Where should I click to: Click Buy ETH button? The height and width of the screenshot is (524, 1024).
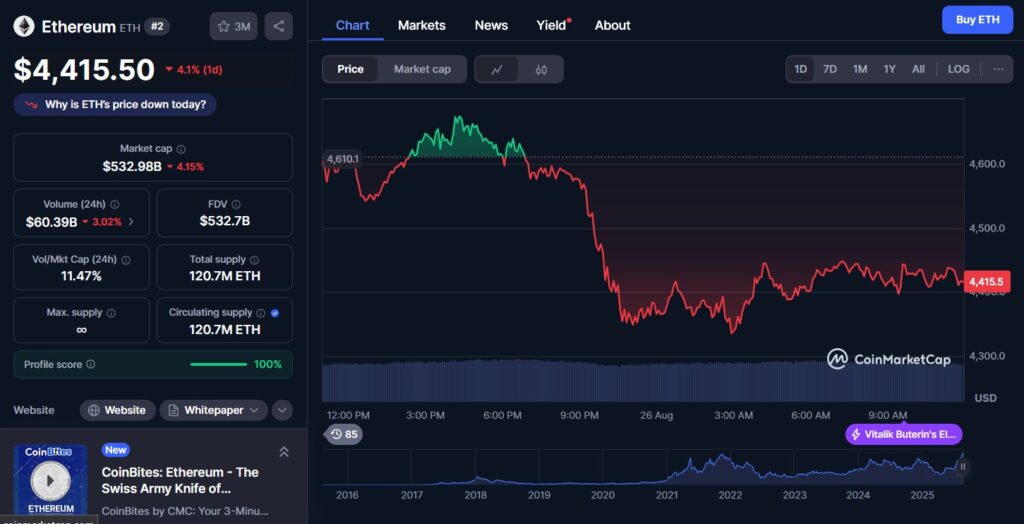978,20
